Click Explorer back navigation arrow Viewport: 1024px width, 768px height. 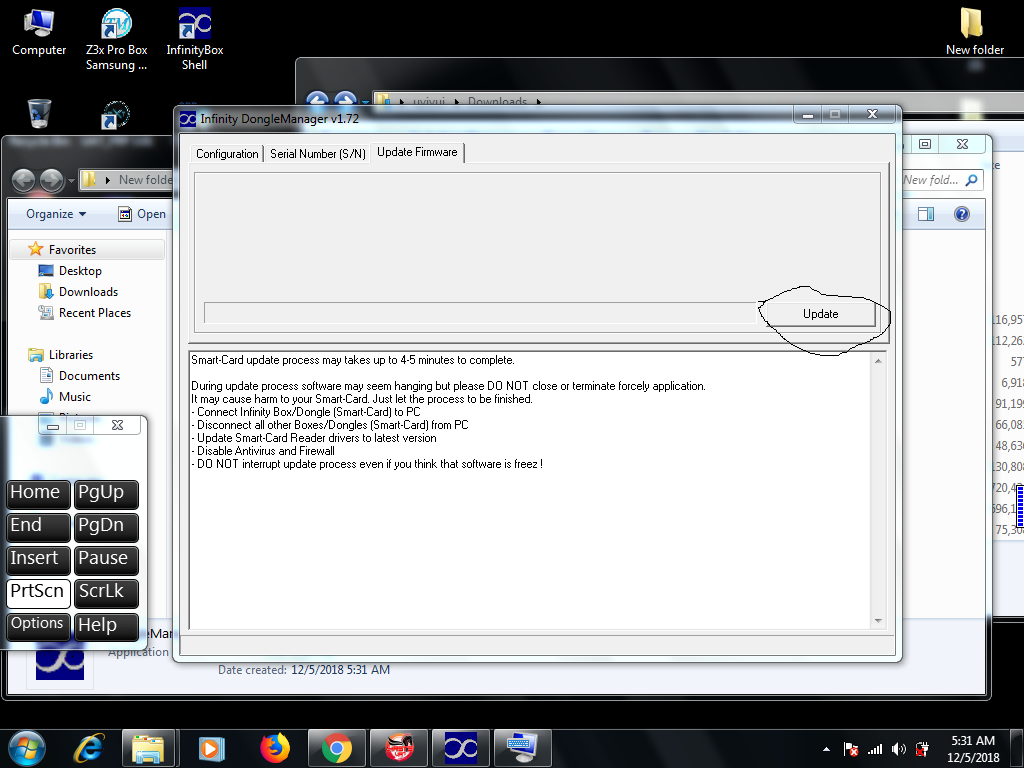pyautogui.click(x=24, y=180)
